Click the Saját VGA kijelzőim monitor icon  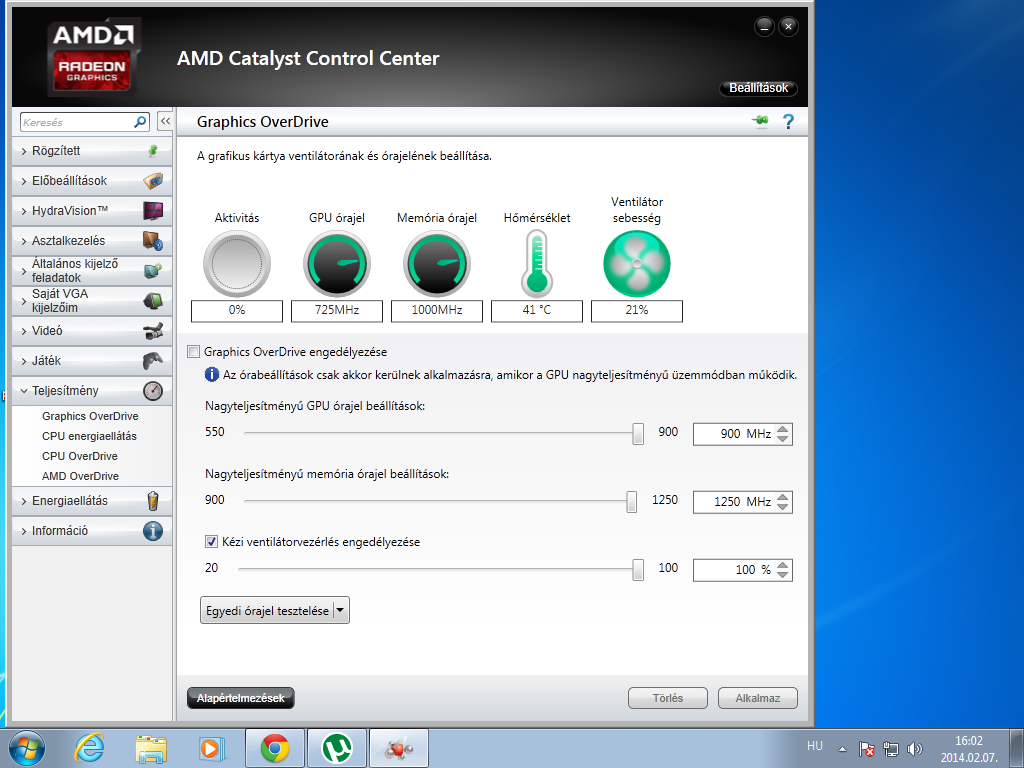coord(153,300)
